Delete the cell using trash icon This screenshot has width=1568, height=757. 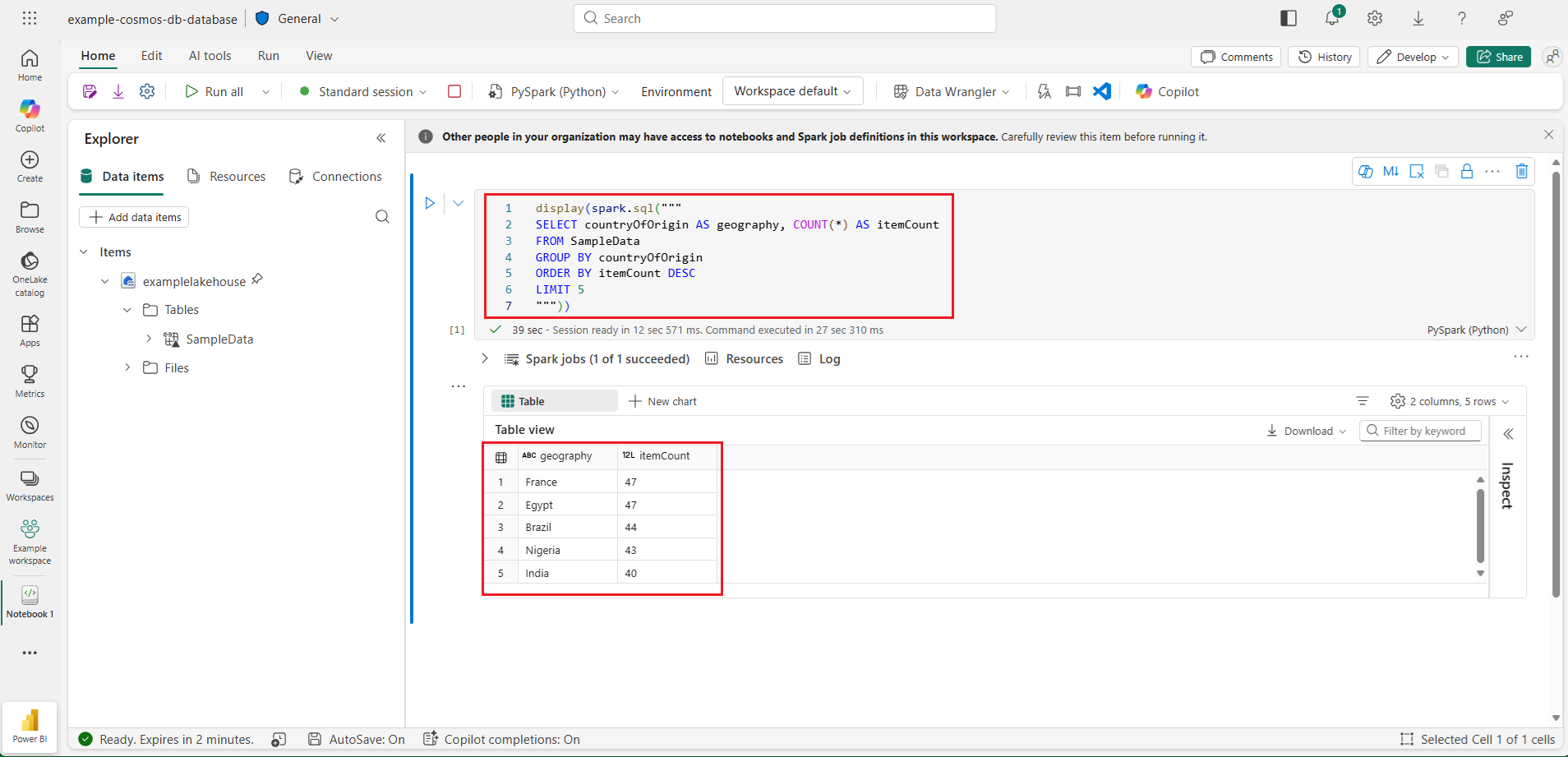1521,171
